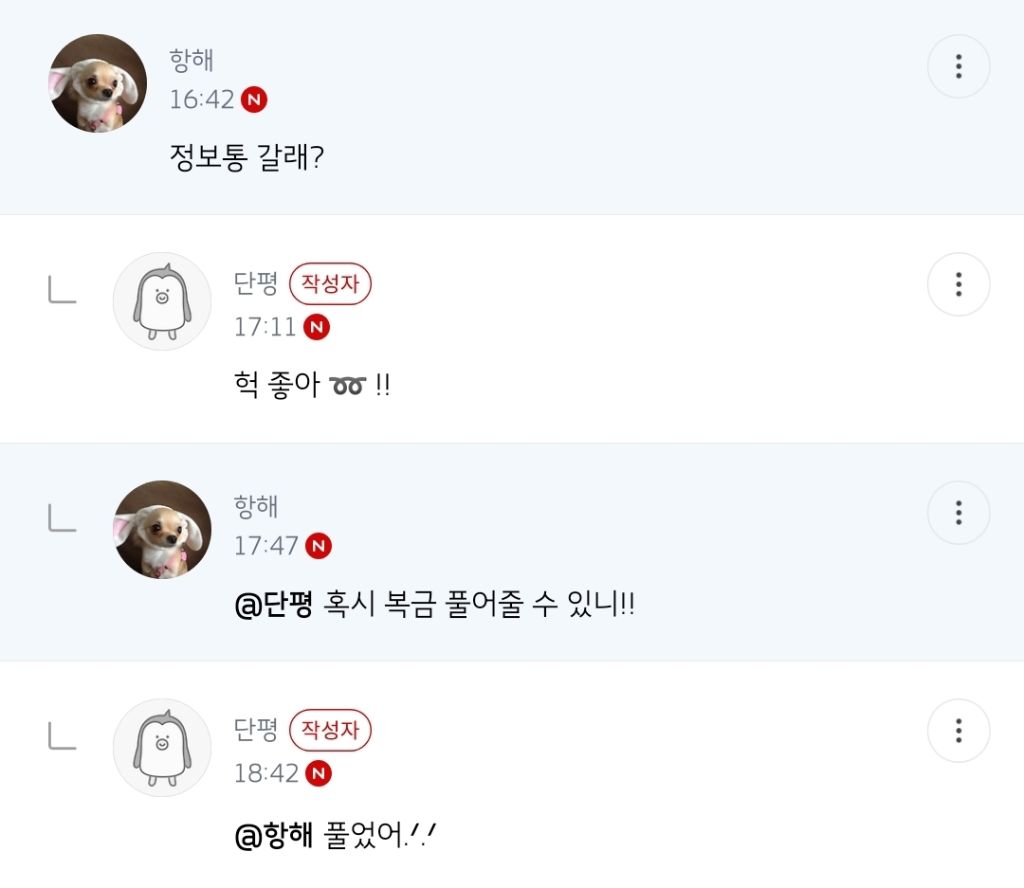Image resolution: width=1024 pixels, height=888 pixels.
Task: Tap 단평's penguin profile picture at 18:42
Action: 161,748
